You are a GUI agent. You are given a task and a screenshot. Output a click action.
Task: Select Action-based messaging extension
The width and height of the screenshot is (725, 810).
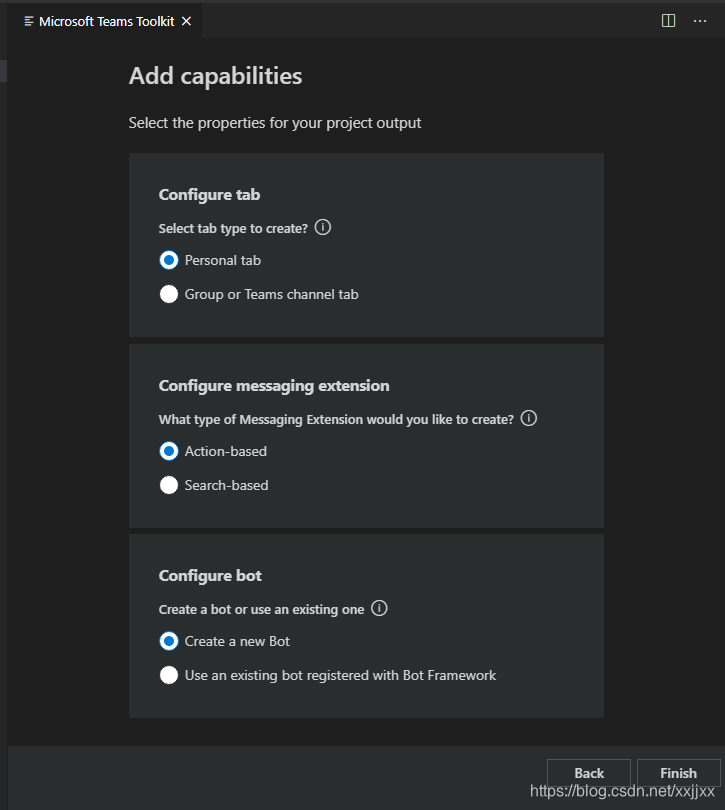[x=169, y=451]
